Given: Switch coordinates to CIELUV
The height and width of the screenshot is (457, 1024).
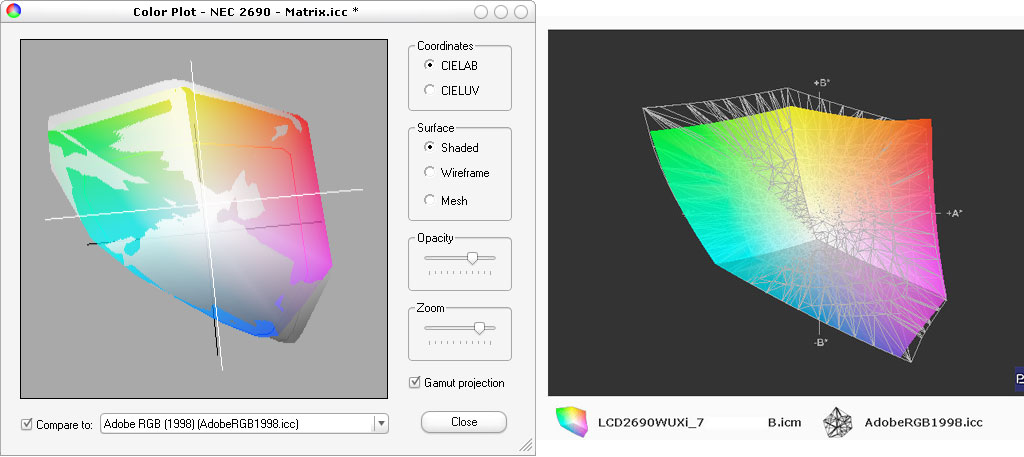Looking at the screenshot, I should pos(430,90).
